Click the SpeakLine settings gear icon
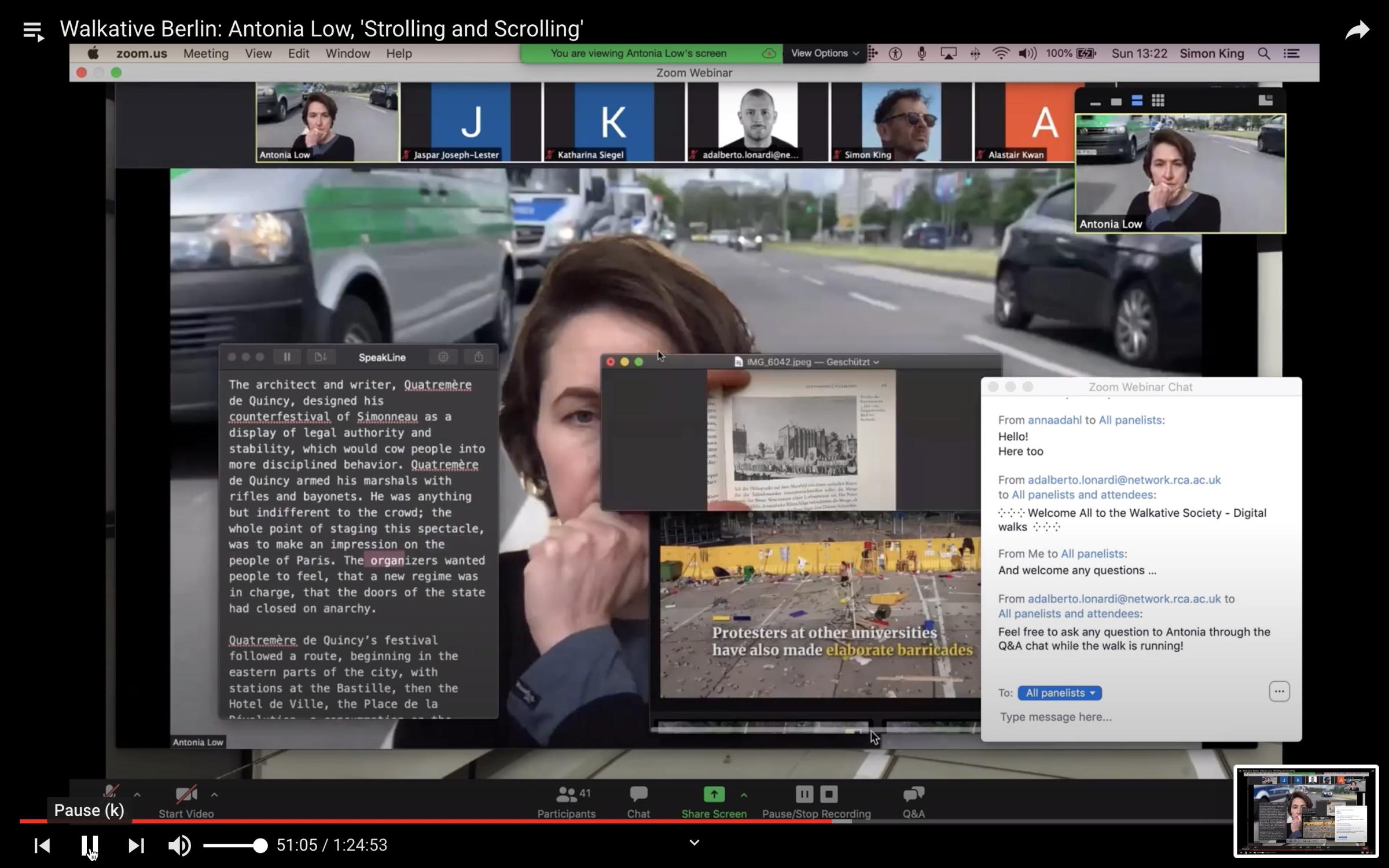The width and height of the screenshot is (1389, 868). pos(443,357)
